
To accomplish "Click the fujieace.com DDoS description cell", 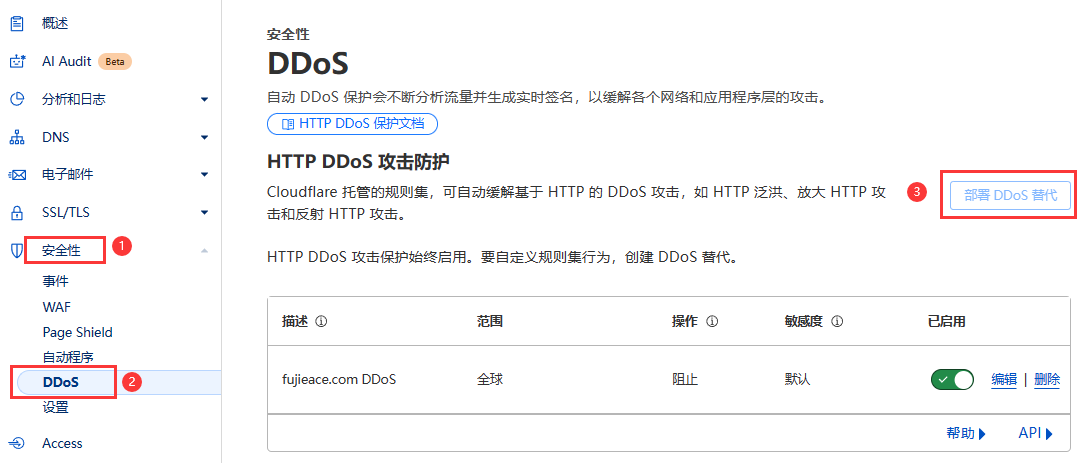I will point(339,379).
